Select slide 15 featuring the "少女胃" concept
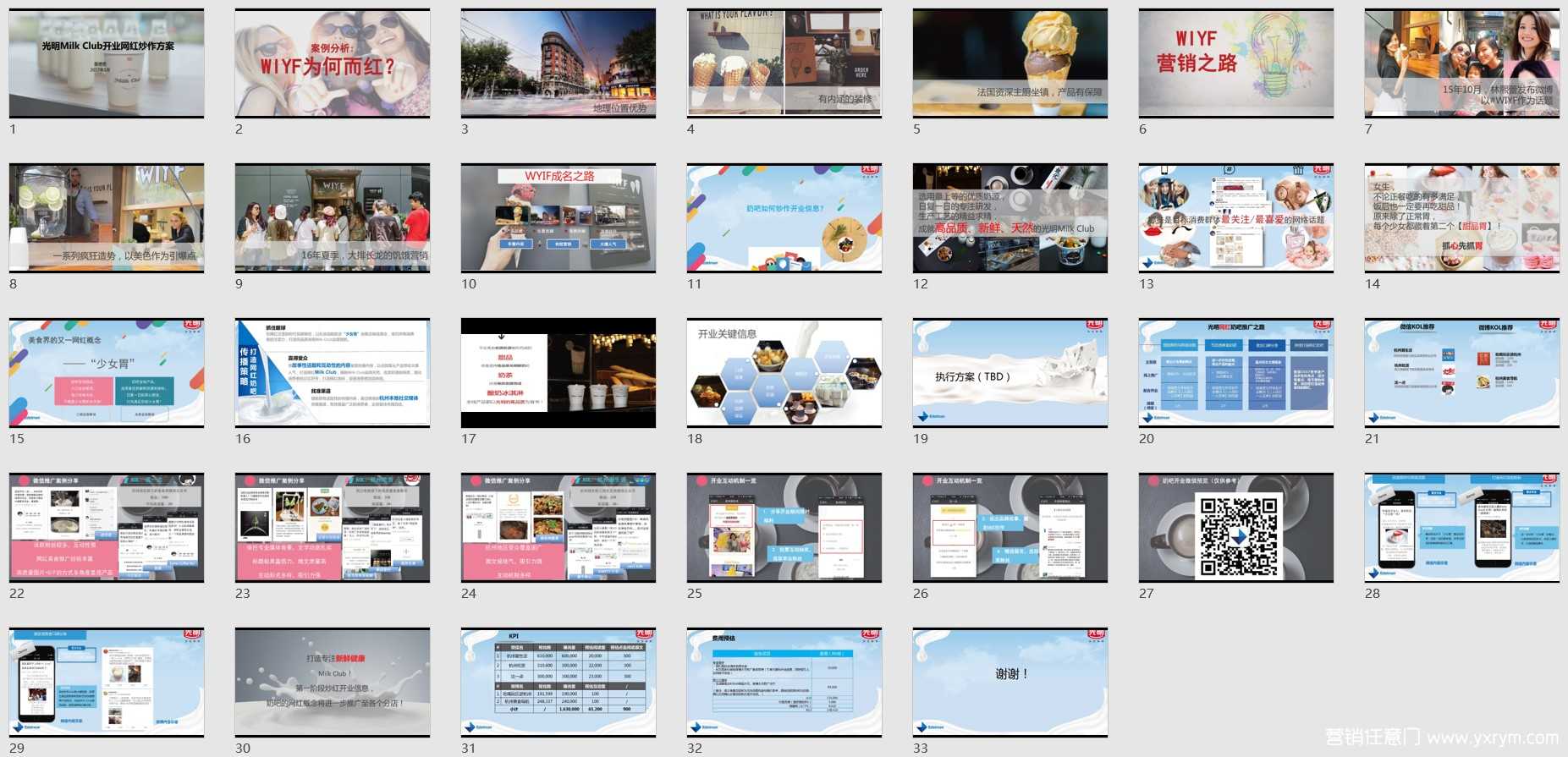 point(107,373)
